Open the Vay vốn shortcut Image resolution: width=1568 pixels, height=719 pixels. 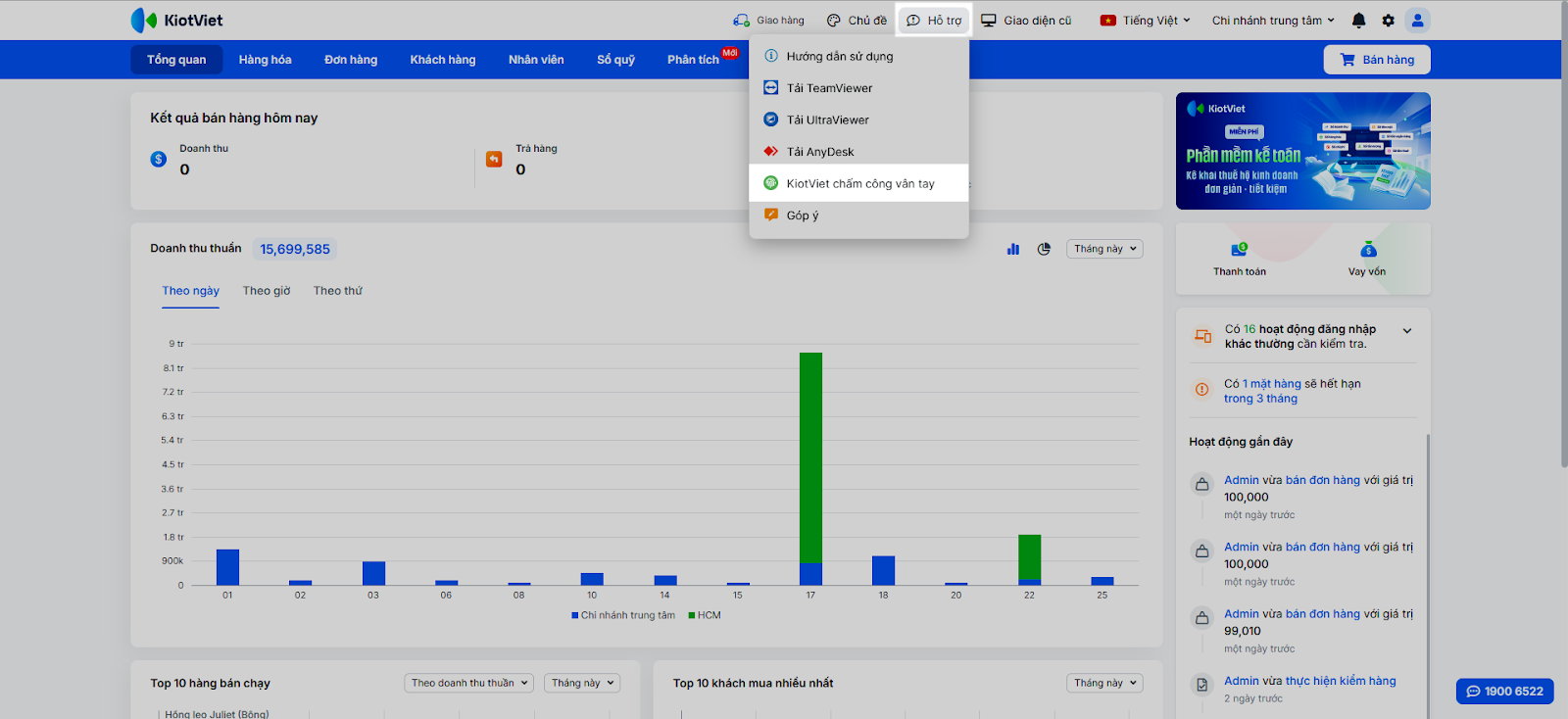click(1367, 260)
